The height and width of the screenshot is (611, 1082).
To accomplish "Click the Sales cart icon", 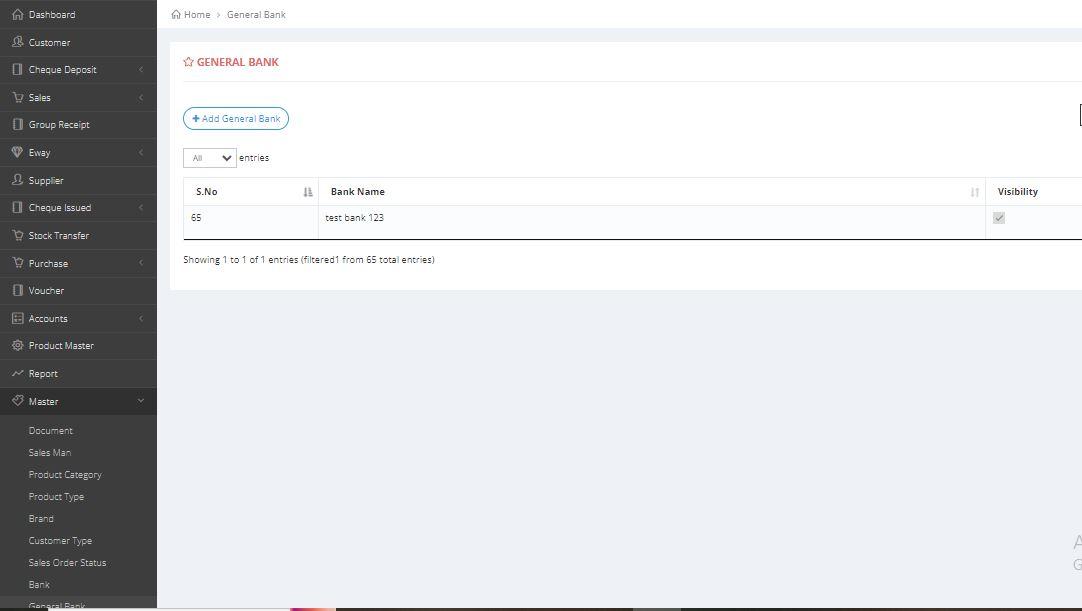I will [17, 97].
